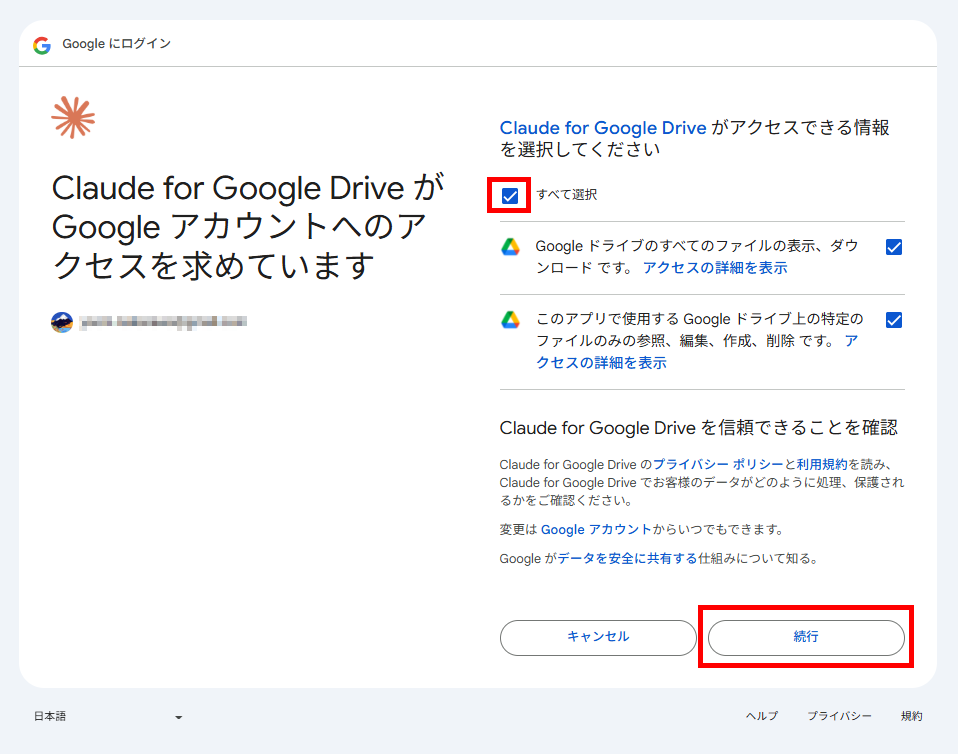Click the account avatar picture
This screenshot has width=958, height=754.
62,322
